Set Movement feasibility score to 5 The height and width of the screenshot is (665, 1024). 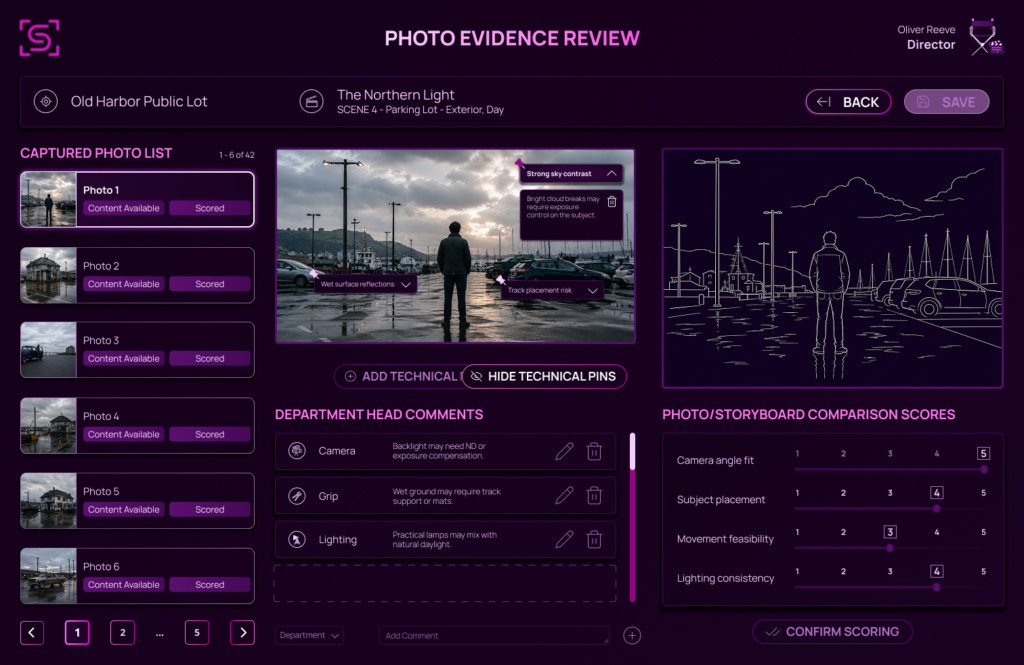click(x=984, y=532)
